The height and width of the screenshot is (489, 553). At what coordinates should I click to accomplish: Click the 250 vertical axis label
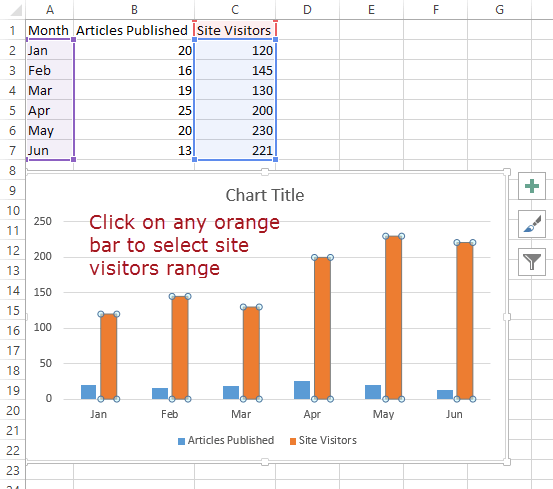[43, 221]
